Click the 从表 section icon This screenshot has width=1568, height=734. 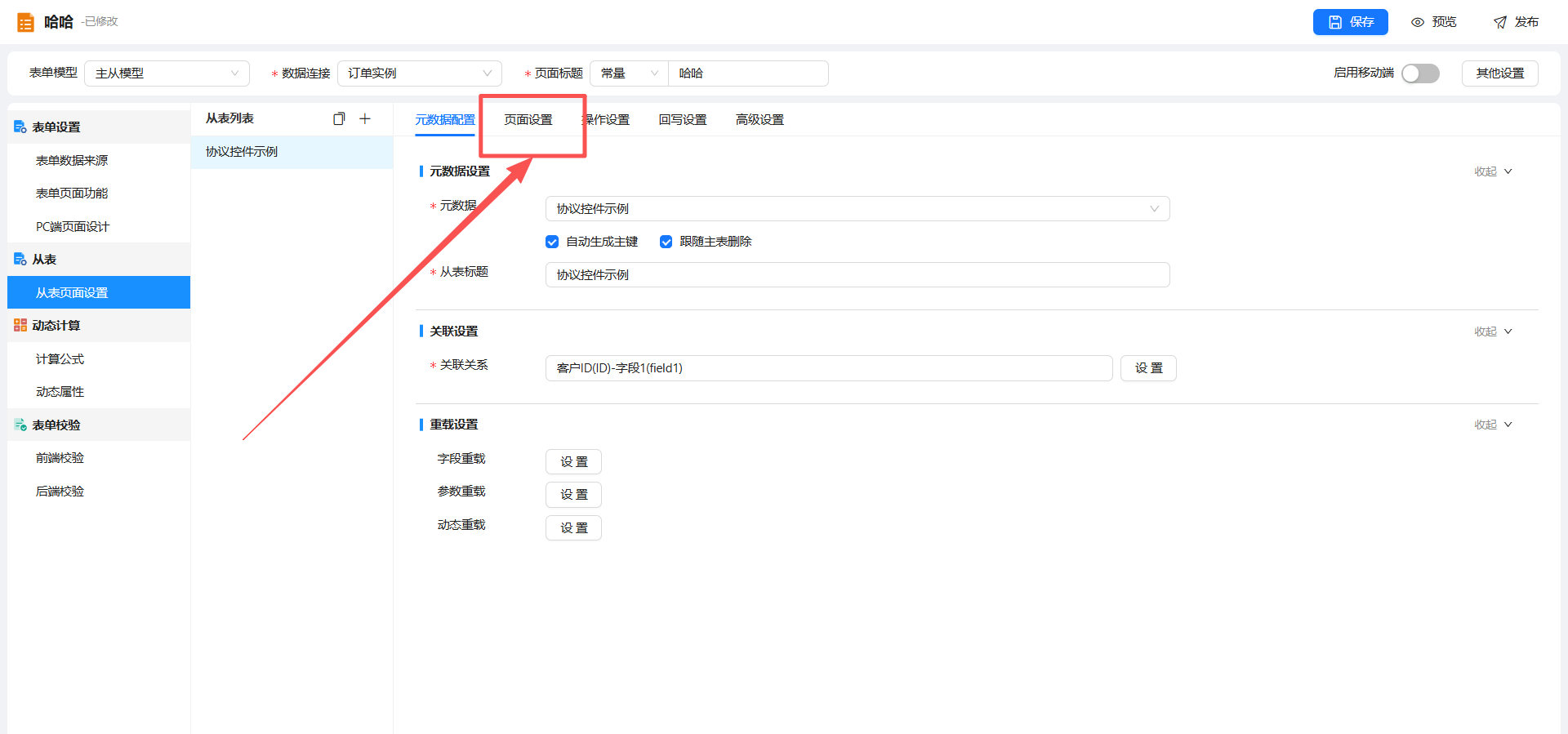[x=20, y=259]
